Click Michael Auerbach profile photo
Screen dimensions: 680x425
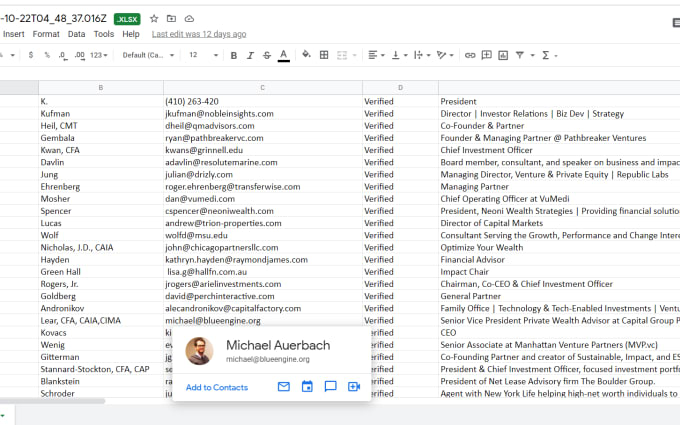199,351
